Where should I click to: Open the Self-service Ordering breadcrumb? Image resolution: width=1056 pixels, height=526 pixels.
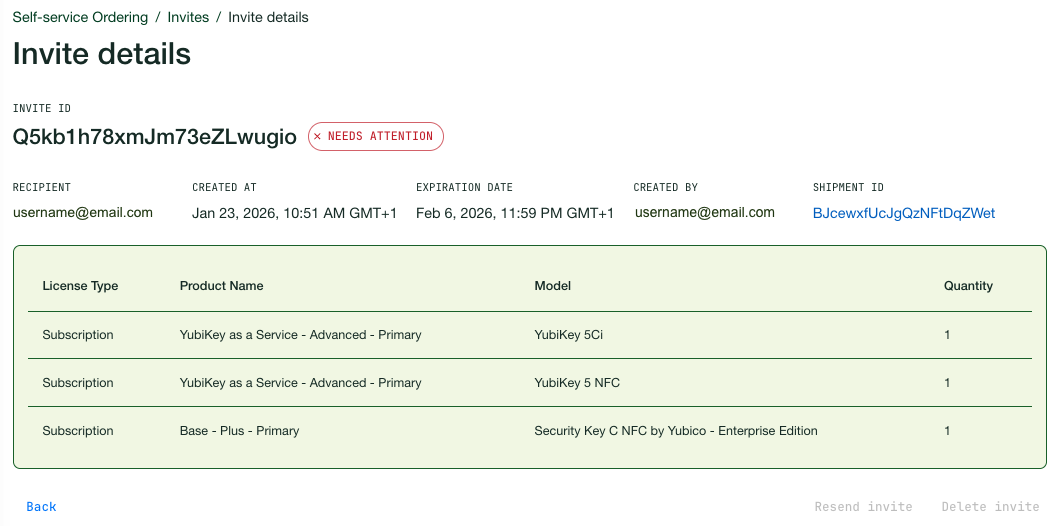coord(80,17)
